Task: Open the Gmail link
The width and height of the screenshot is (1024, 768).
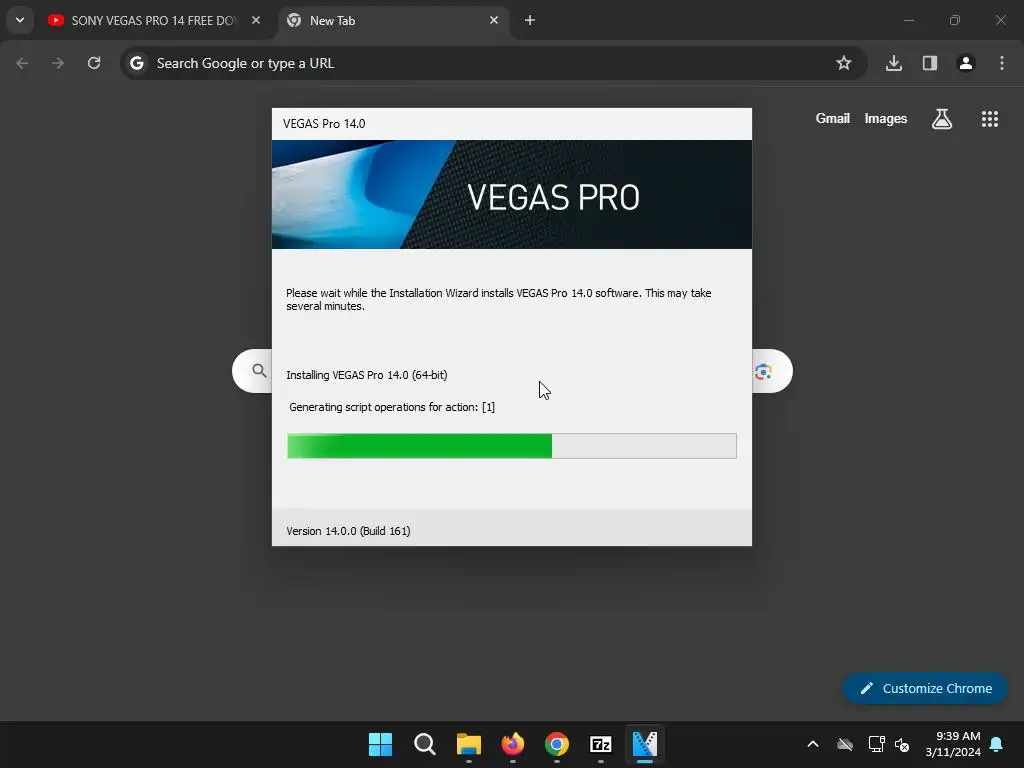Action: [833, 118]
